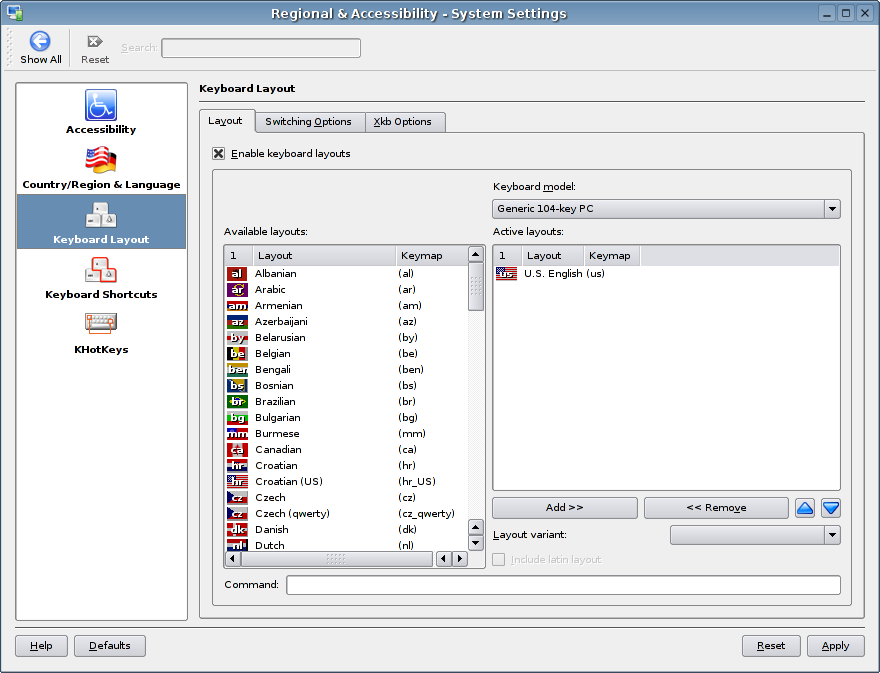
Task: Select the Azerbaijani flag icon
Action: (237, 322)
